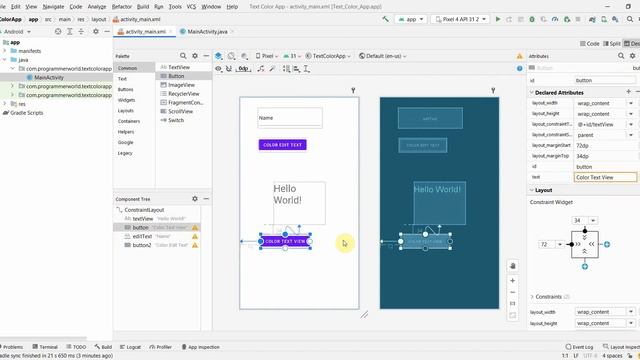Open the VCS menu

191,7
